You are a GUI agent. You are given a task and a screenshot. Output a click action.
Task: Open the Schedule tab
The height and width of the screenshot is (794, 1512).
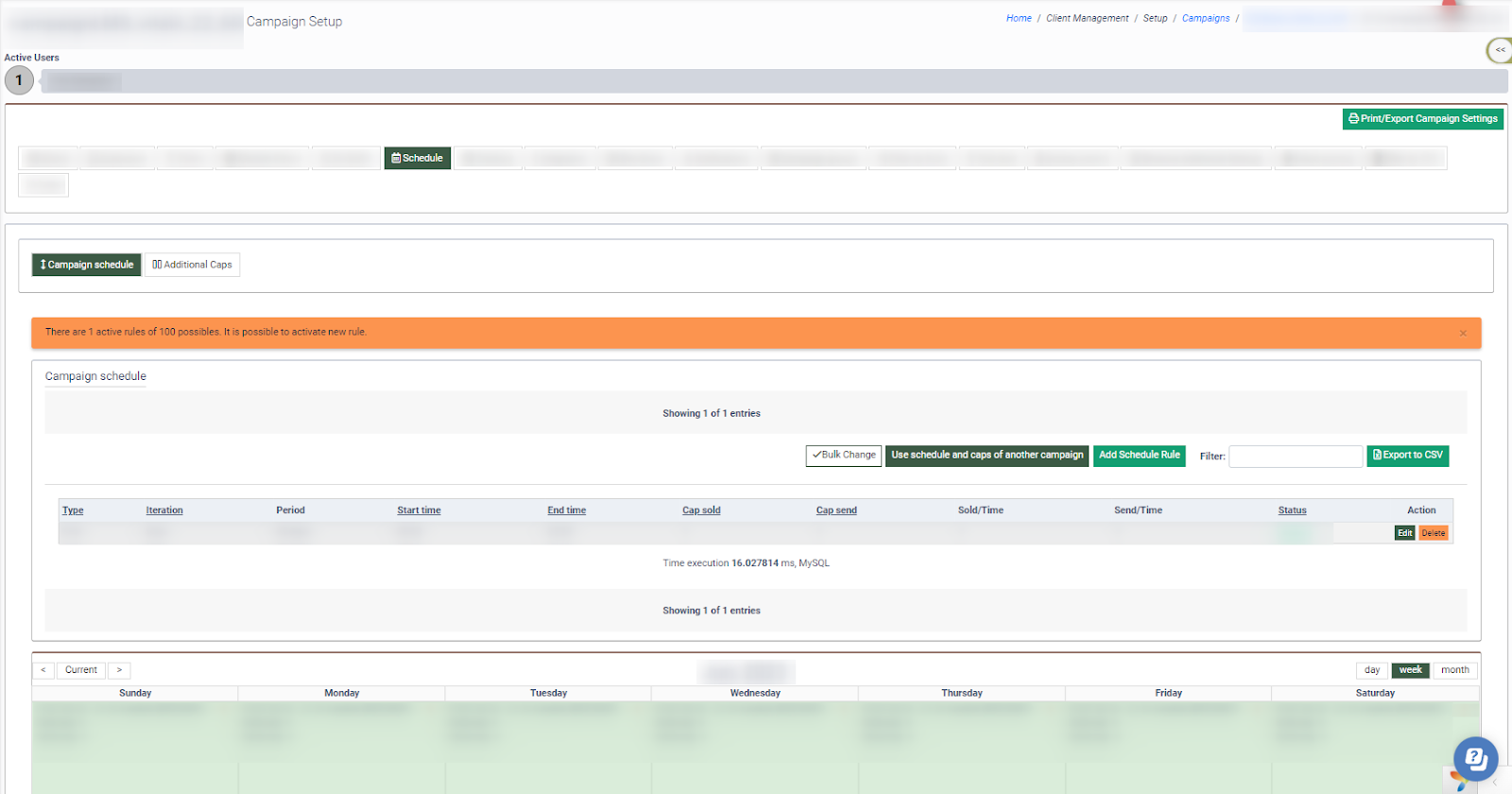(x=417, y=158)
